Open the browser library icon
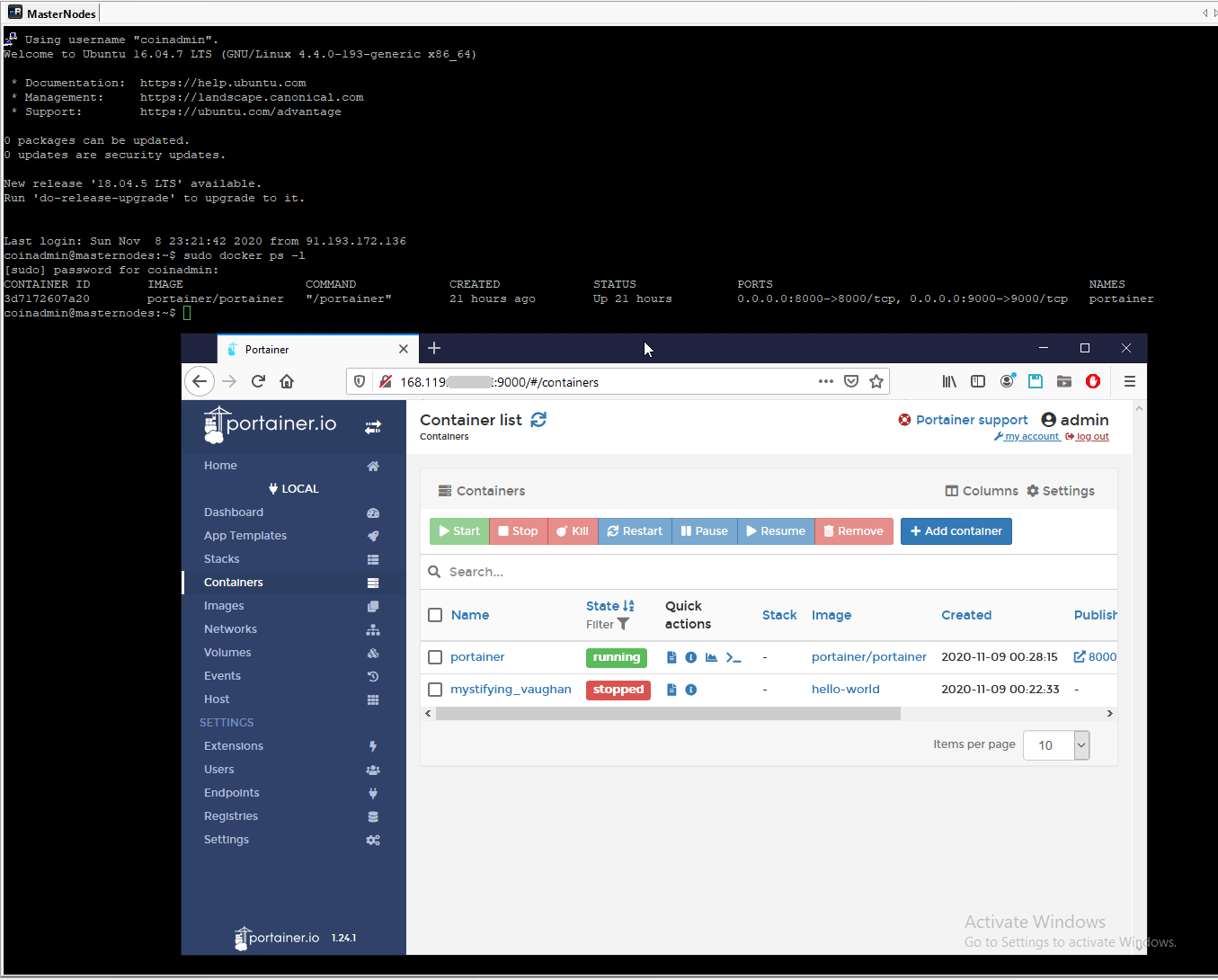Image resolution: width=1218 pixels, height=980 pixels. pos(949,381)
